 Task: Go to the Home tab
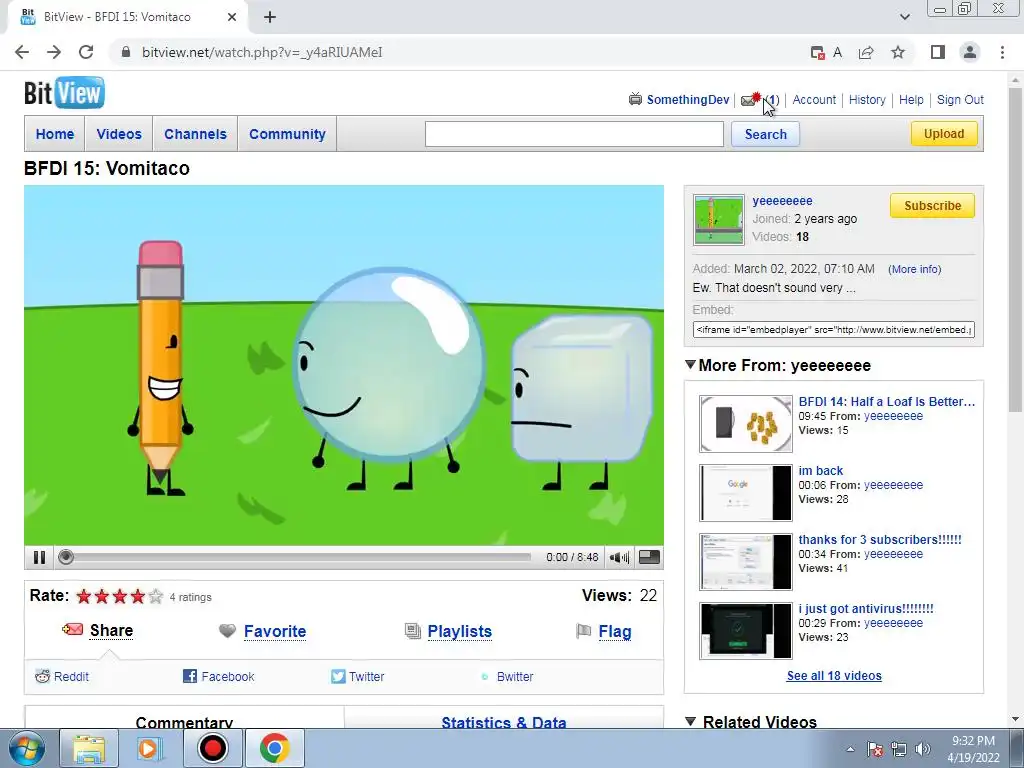tap(55, 134)
